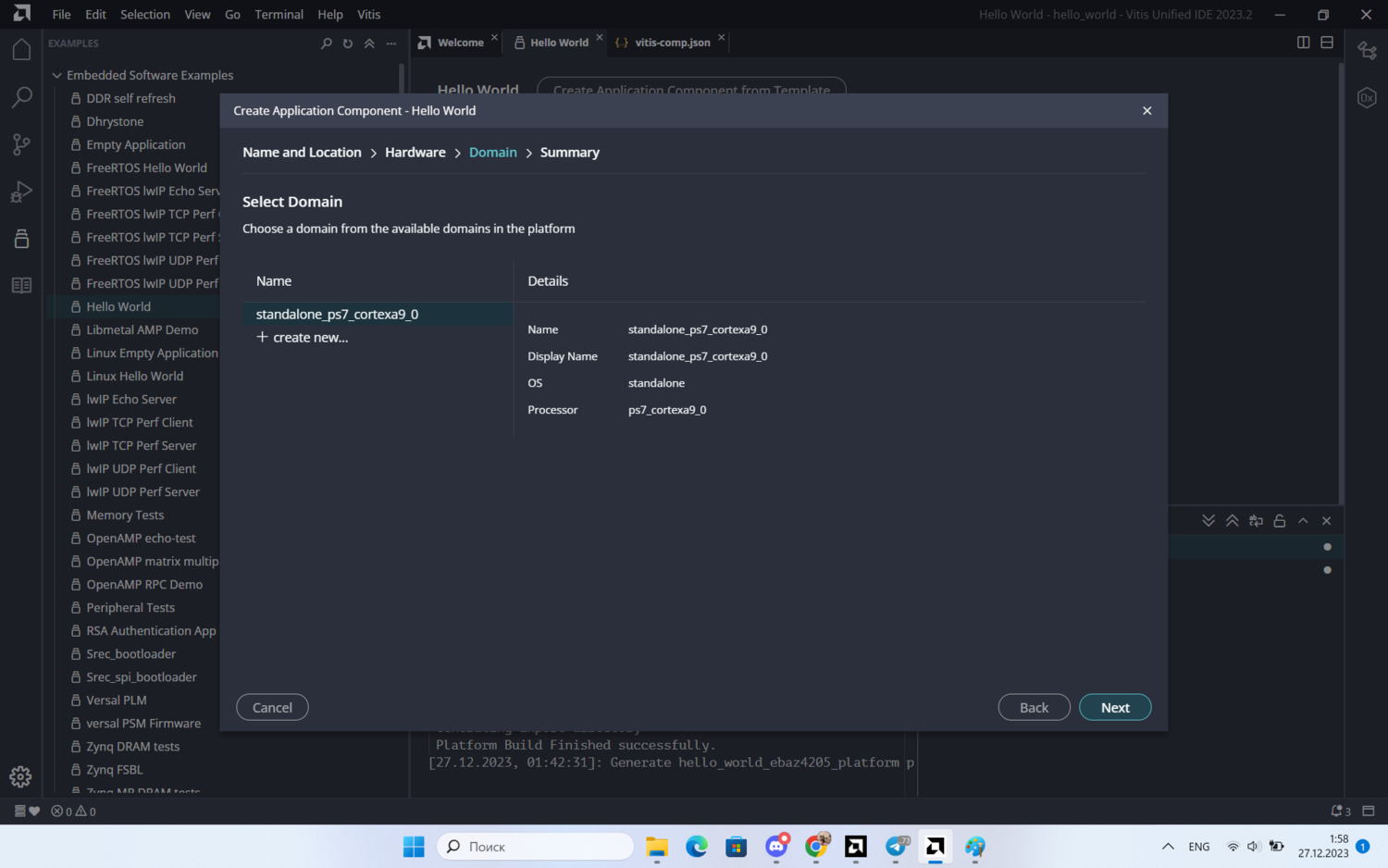Open the Vitis menu

coord(368,14)
